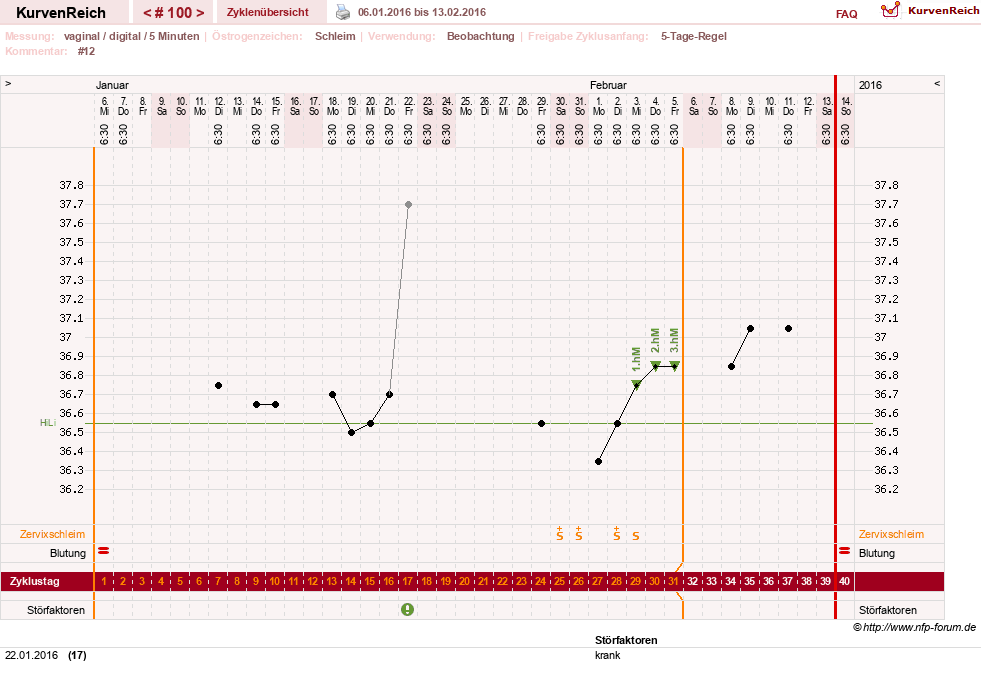The image size is (981, 679).
Task: Go to next chart with right angle bracket
Action: coord(200,13)
